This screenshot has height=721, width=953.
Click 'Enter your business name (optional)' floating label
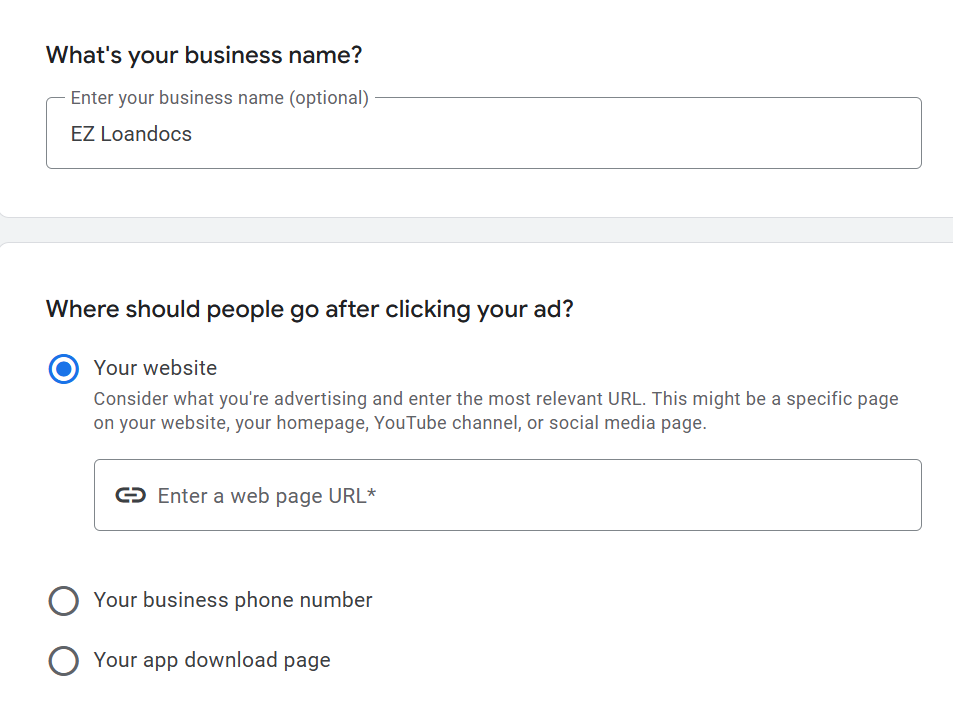click(219, 98)
